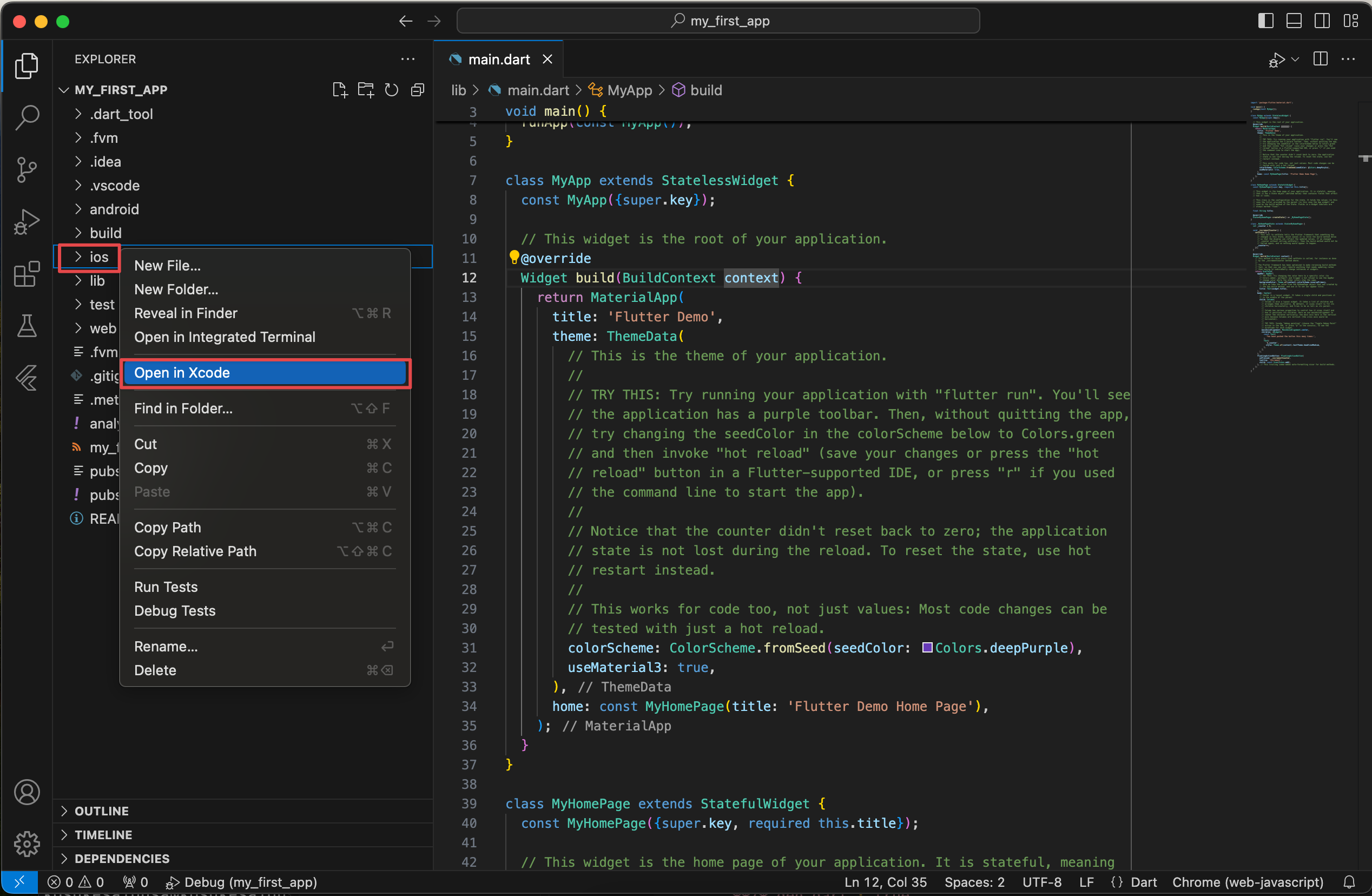Select Open in Integrated Terminal

265,337
